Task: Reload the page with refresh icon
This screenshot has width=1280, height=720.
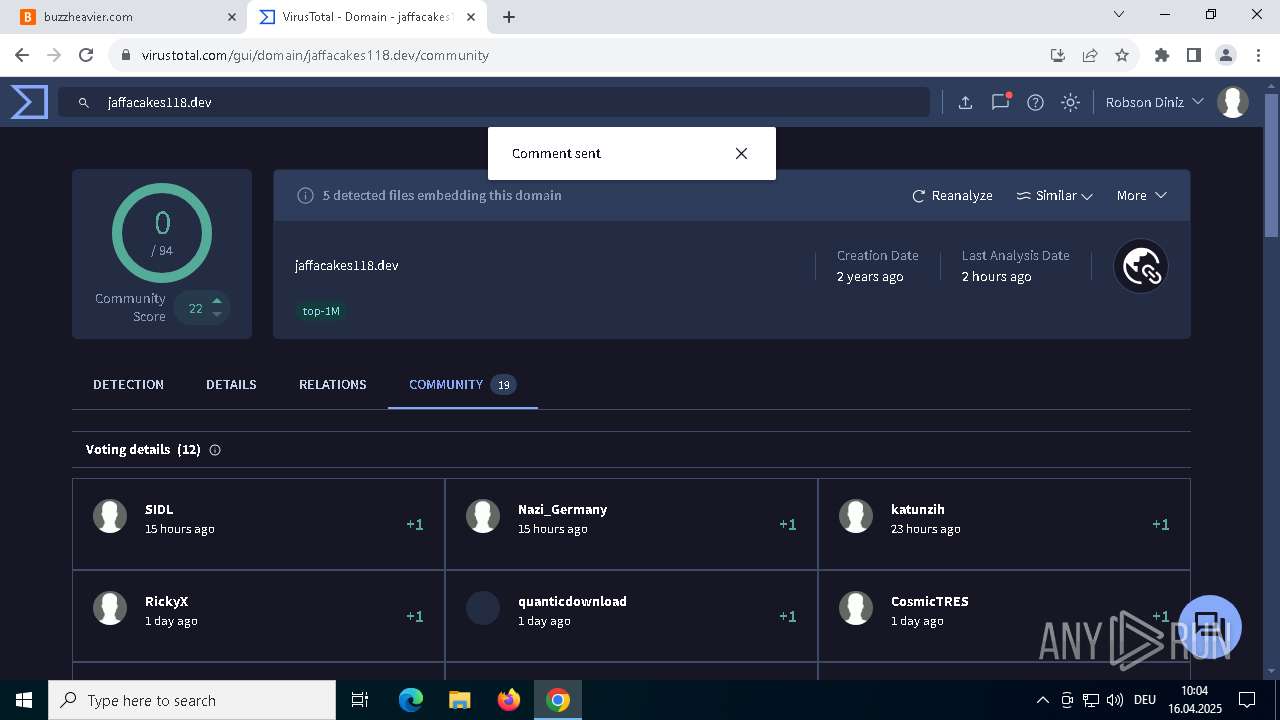Action: (86, 55)
